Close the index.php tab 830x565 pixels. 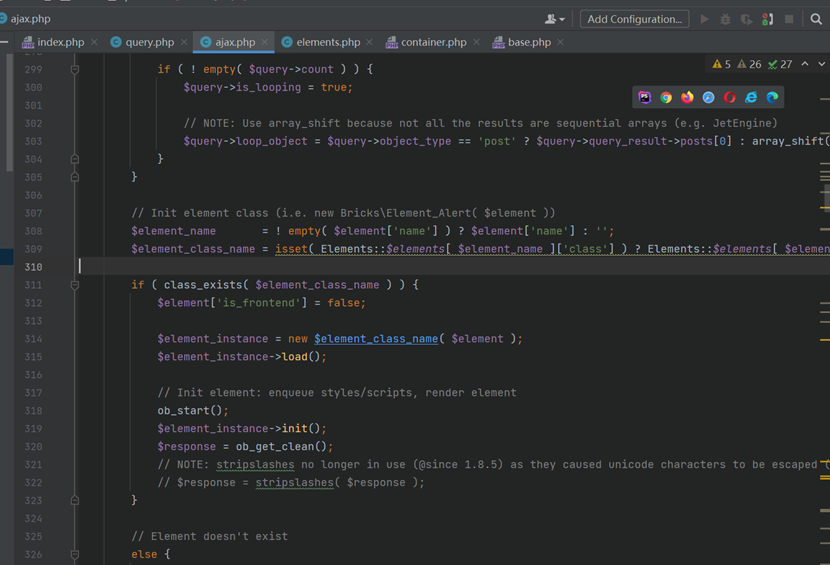point(94,42)
